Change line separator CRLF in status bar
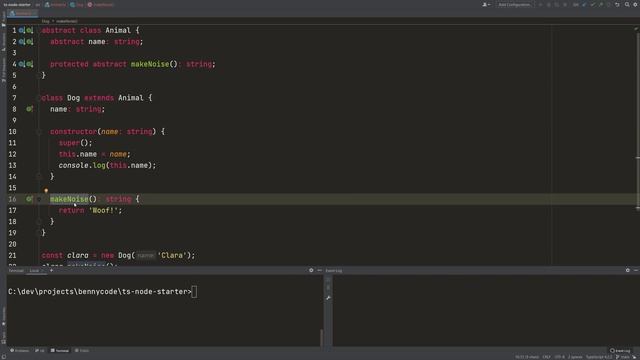640x360 pixels. [547, 357]
